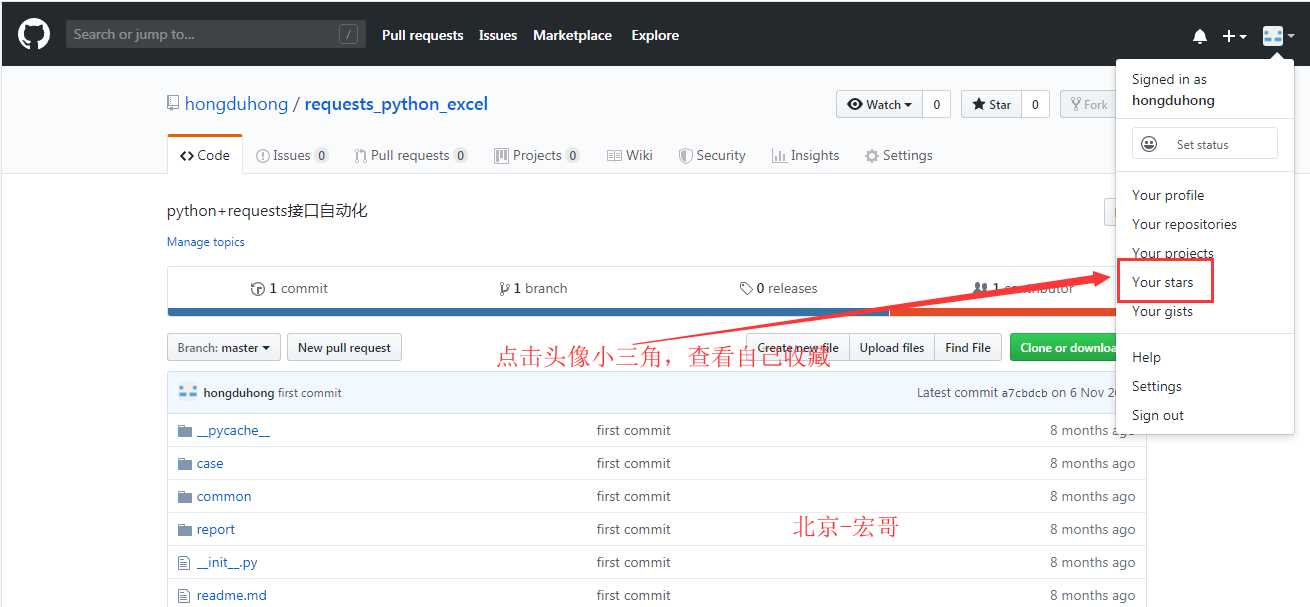This screenshot has height=607, width=1310.
Task: Open the hongduhong commit author link
Action: pyautogui.click(x=238, y=393)
